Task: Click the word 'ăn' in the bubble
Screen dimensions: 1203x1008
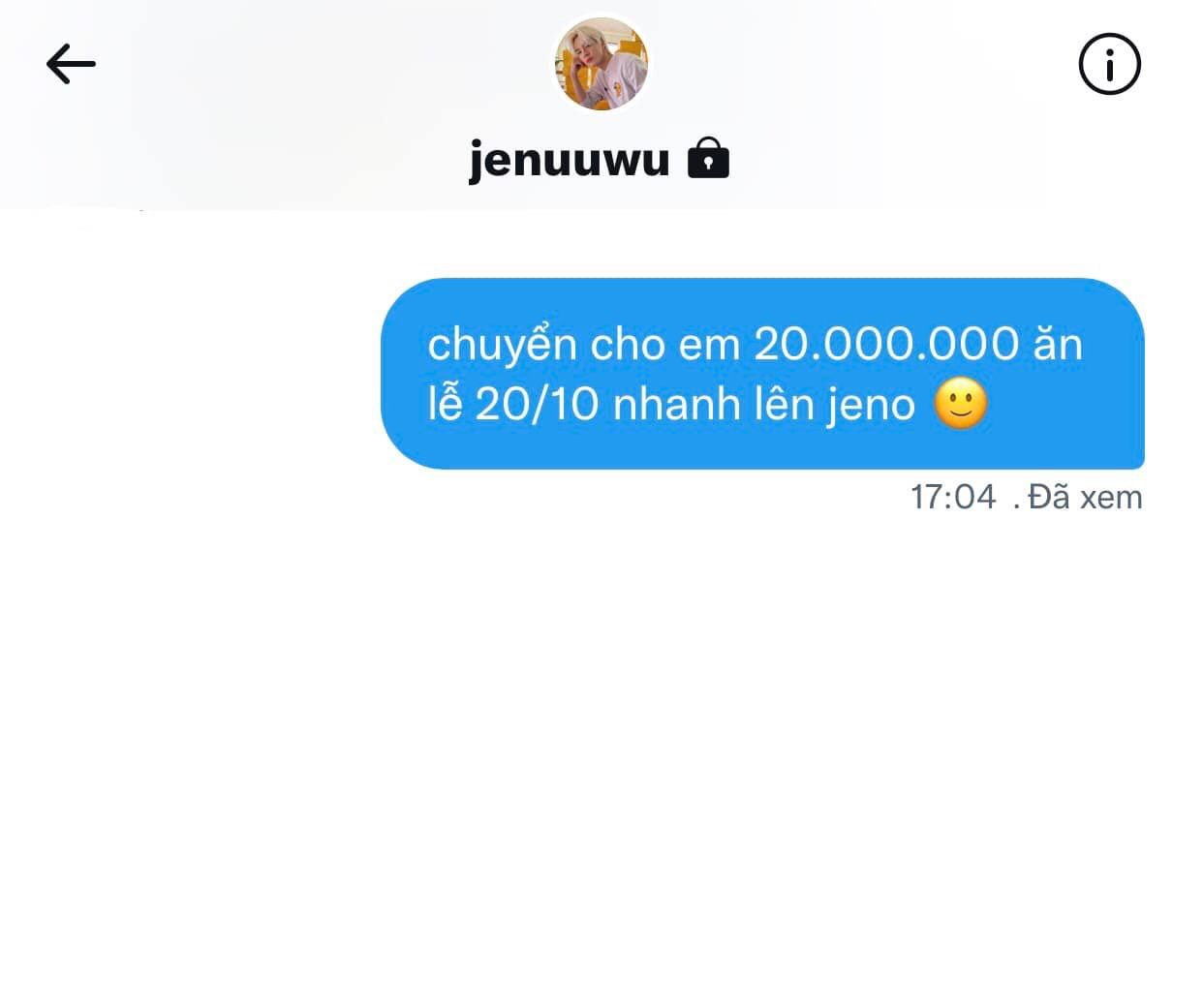Action: pyautogui.click(x=1058, y=344)
